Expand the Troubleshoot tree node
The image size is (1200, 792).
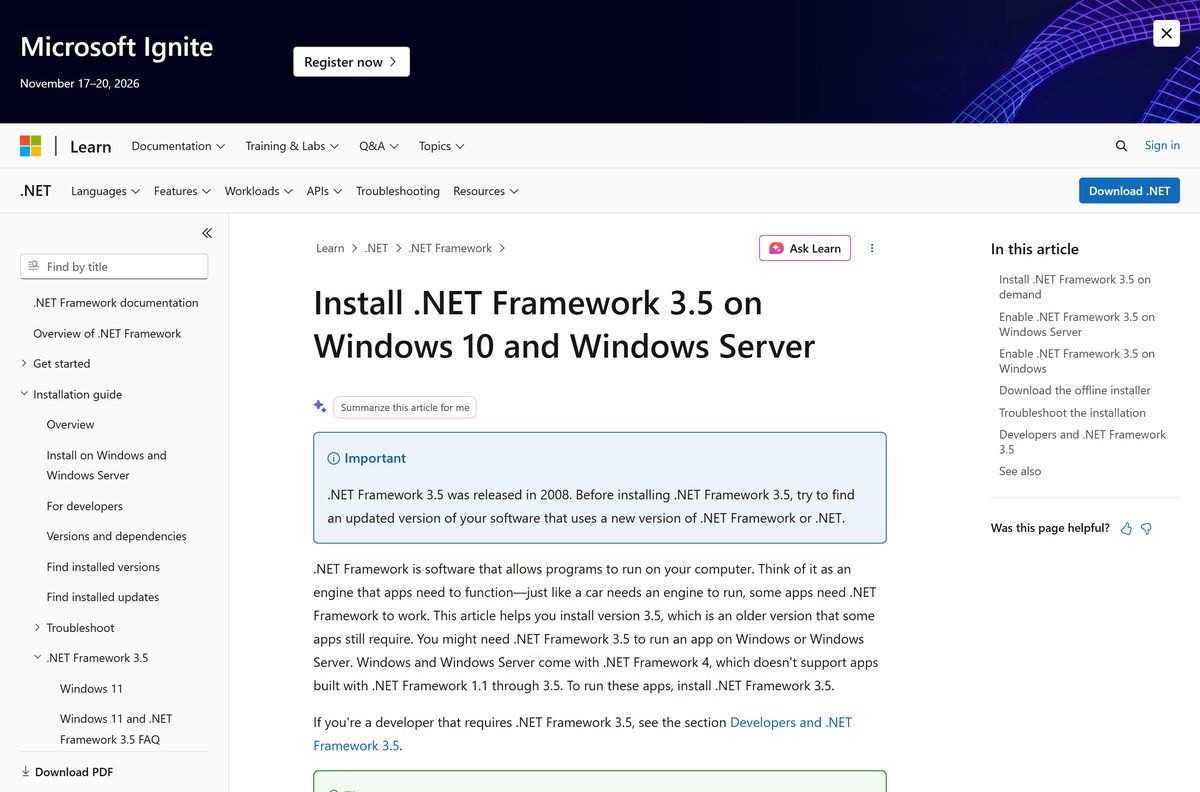point(37,628)
